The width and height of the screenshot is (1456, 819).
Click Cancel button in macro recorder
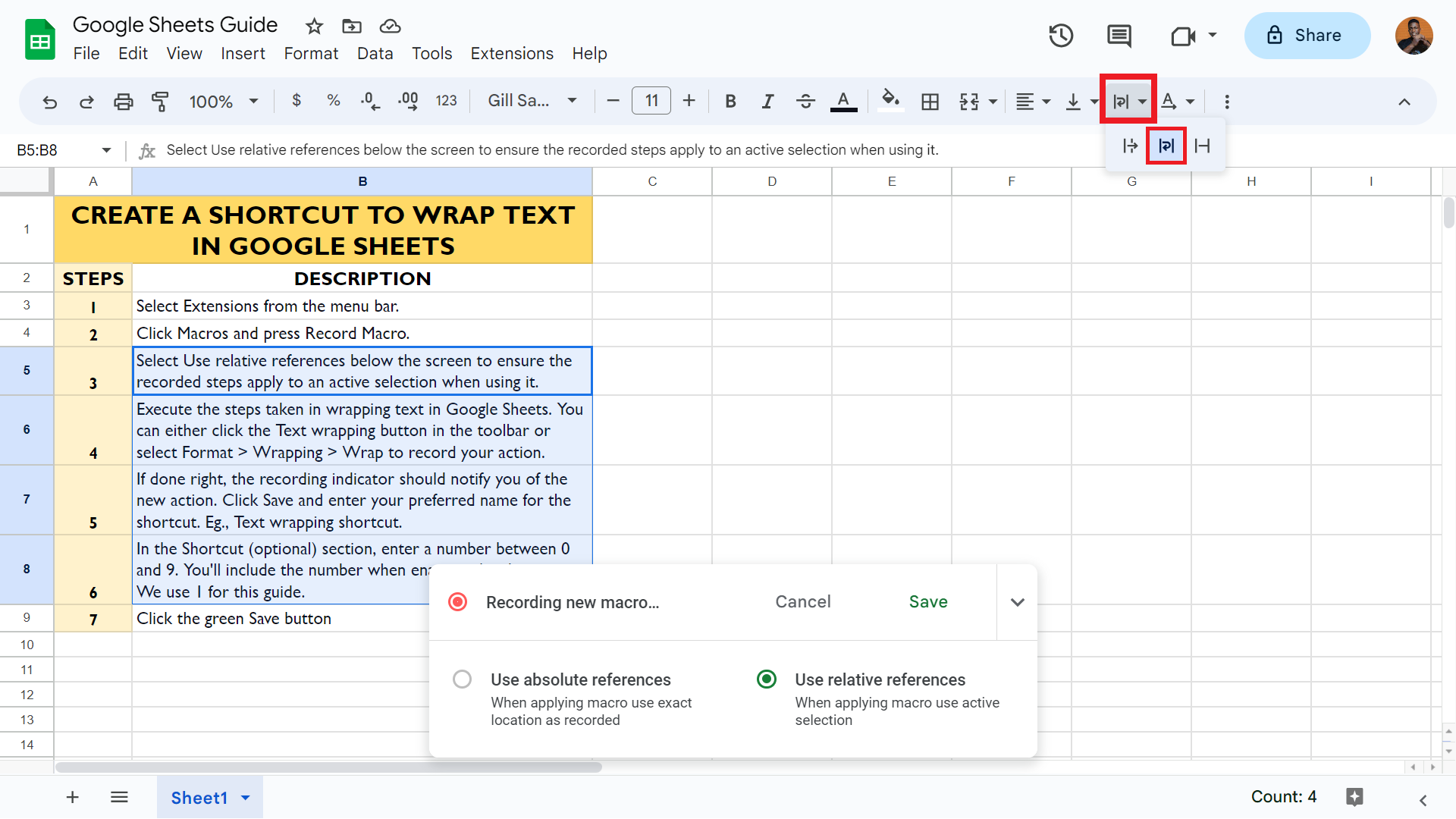[804, 601]
